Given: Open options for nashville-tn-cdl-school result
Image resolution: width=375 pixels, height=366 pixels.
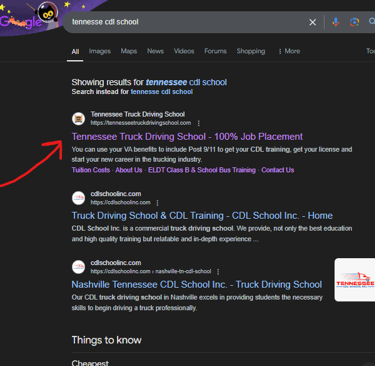Looking at the screenshot, I should (218, 272).
